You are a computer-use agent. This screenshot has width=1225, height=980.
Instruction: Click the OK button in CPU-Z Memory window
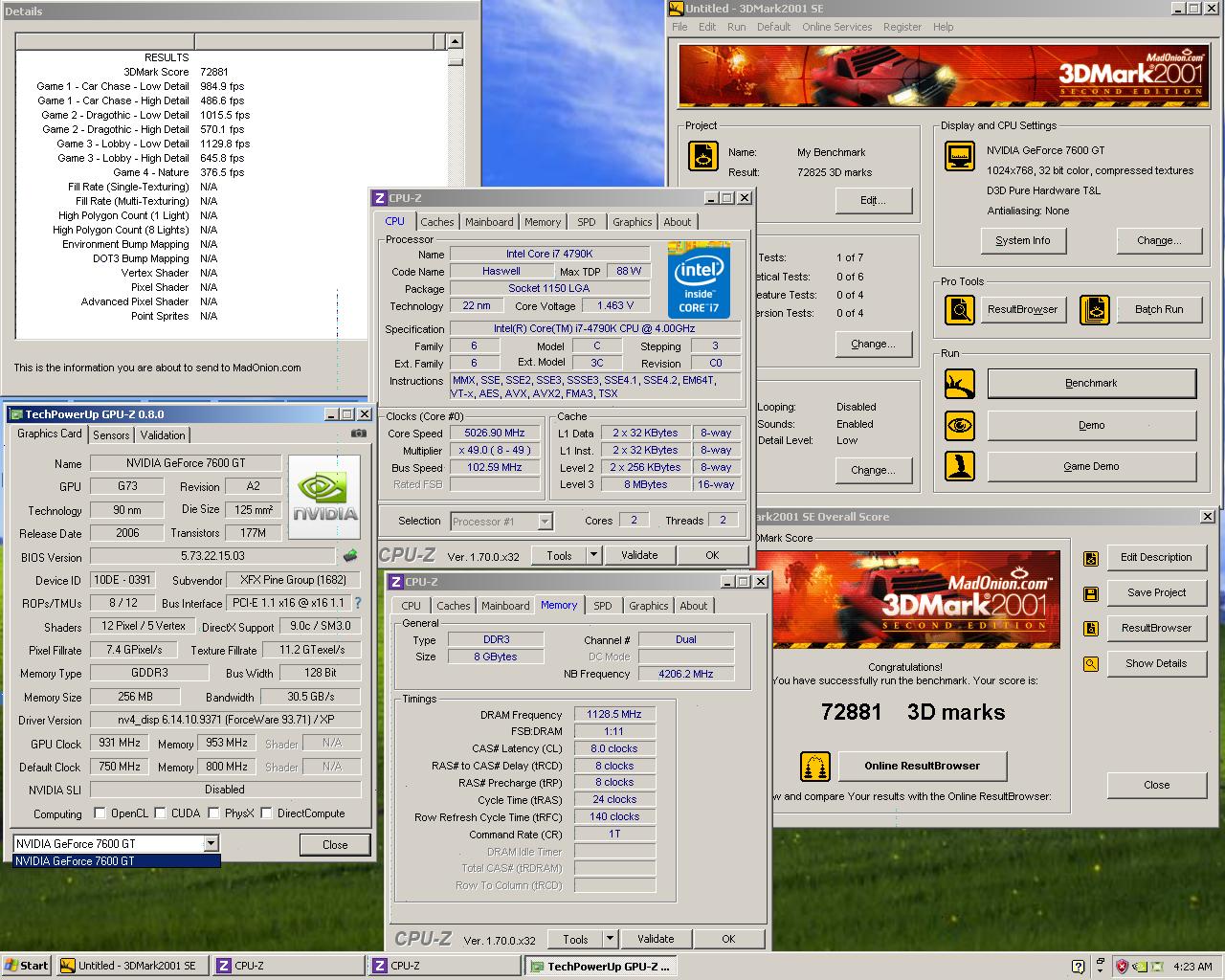tap(728, 939)
